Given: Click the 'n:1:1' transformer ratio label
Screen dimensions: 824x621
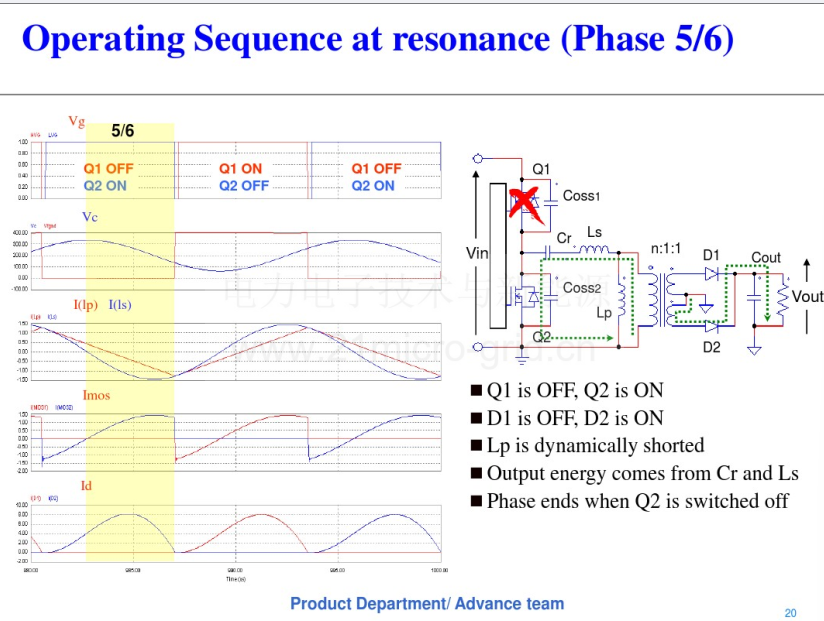Looking at the screenshot, I should (666, 249).
